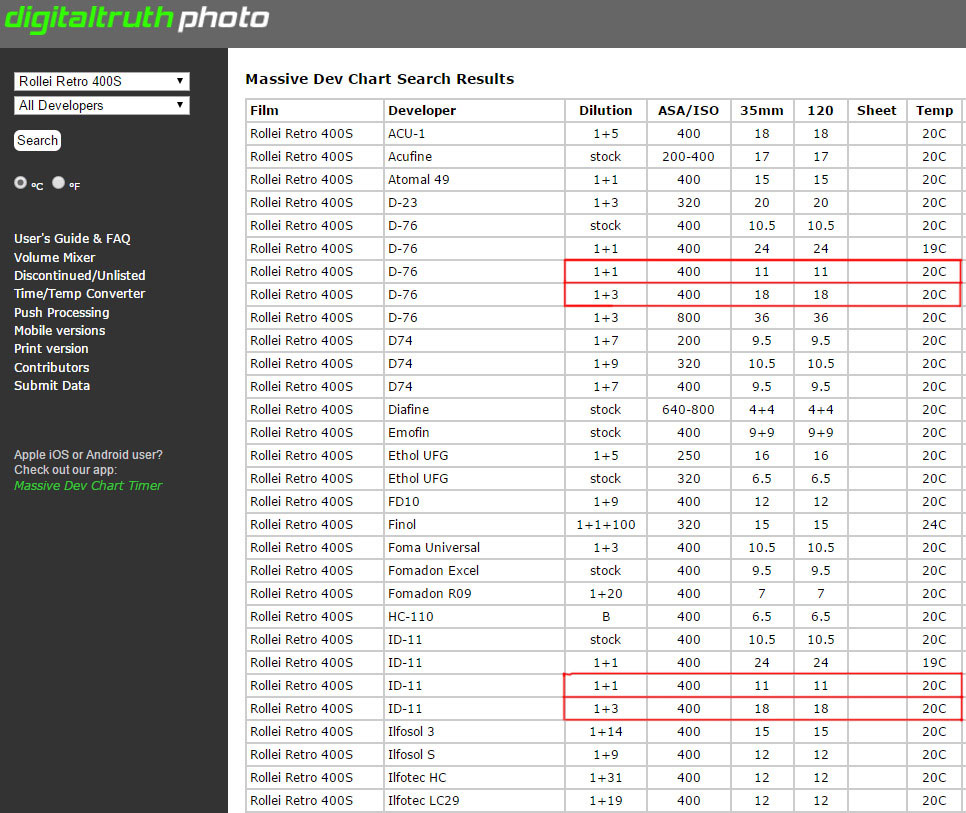Select the °F temperature radio button
This screenshot has height=813, width=966.
(x=58, y=184)
